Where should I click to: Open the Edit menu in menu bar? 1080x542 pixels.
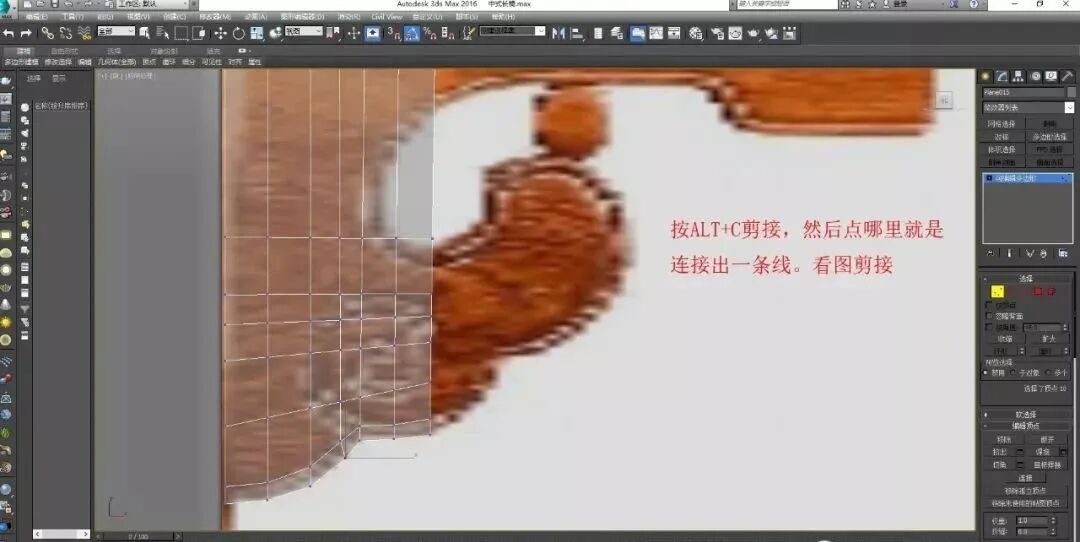pos(36,17)
